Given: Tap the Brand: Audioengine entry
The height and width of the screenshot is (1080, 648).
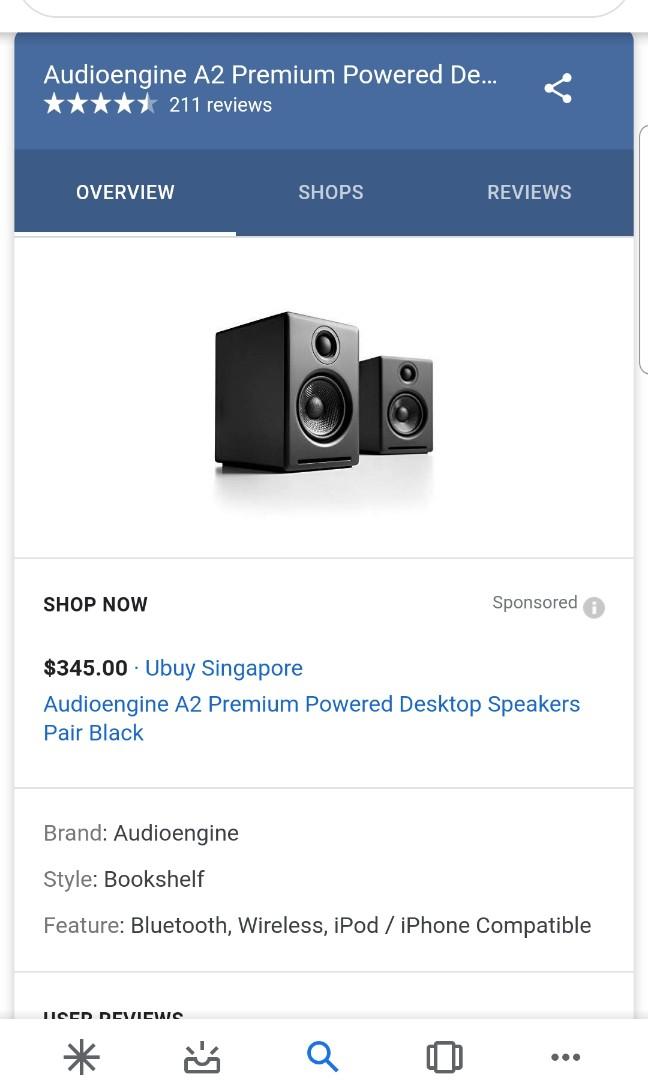Looking at the screenshot, I should (140, 833).
